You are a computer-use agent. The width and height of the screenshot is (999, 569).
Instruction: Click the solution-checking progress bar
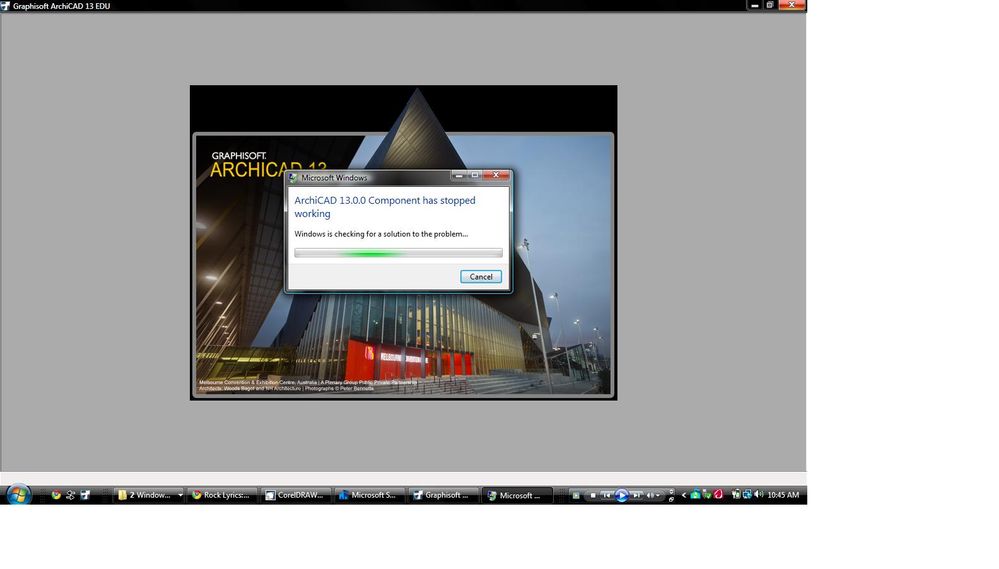pyautogui.click(x=398, y=253)
